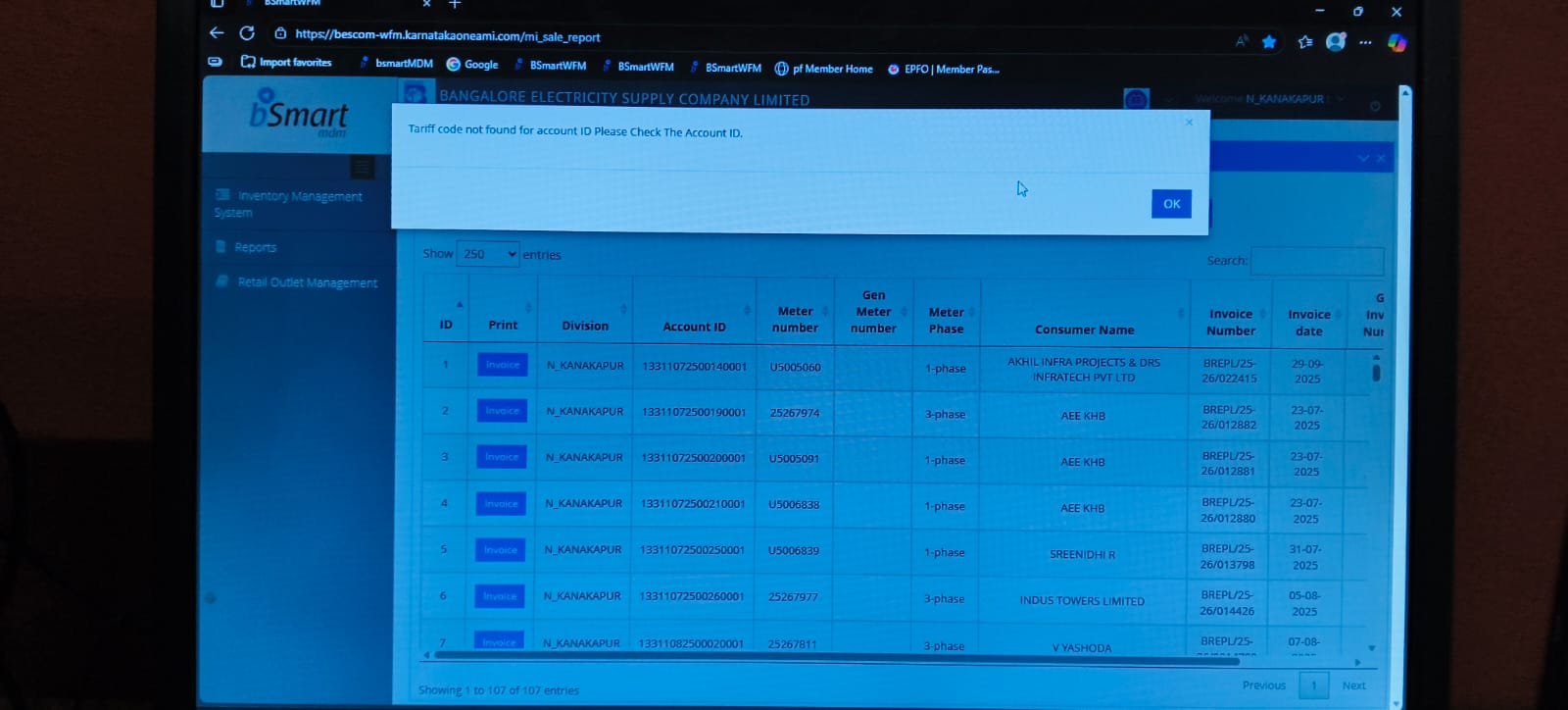The width and height of the screenshot is (1568, 710).
Task: Open Retail Outlet Management menu
Action: click(x=297, y=282)
